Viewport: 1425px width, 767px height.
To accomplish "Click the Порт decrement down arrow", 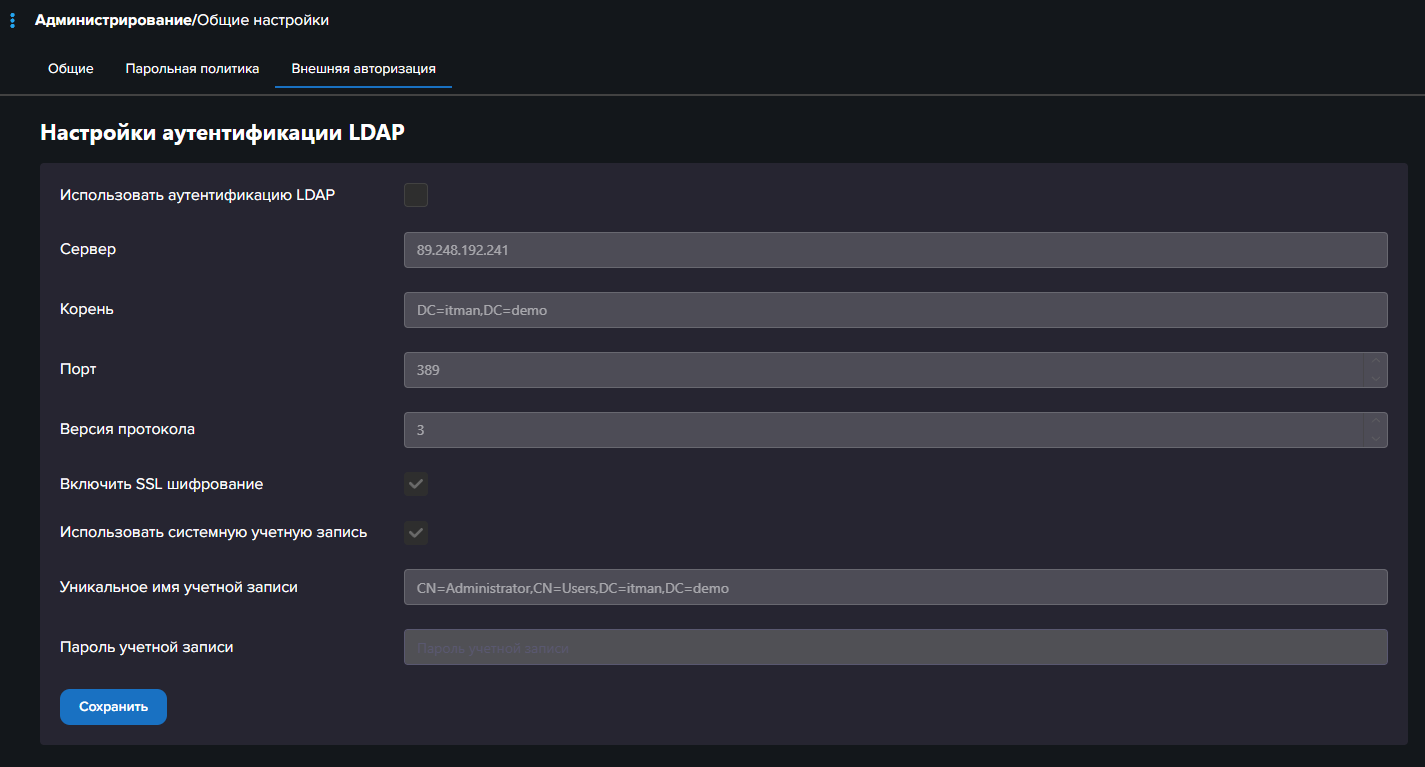I will tap(1376, 378).
